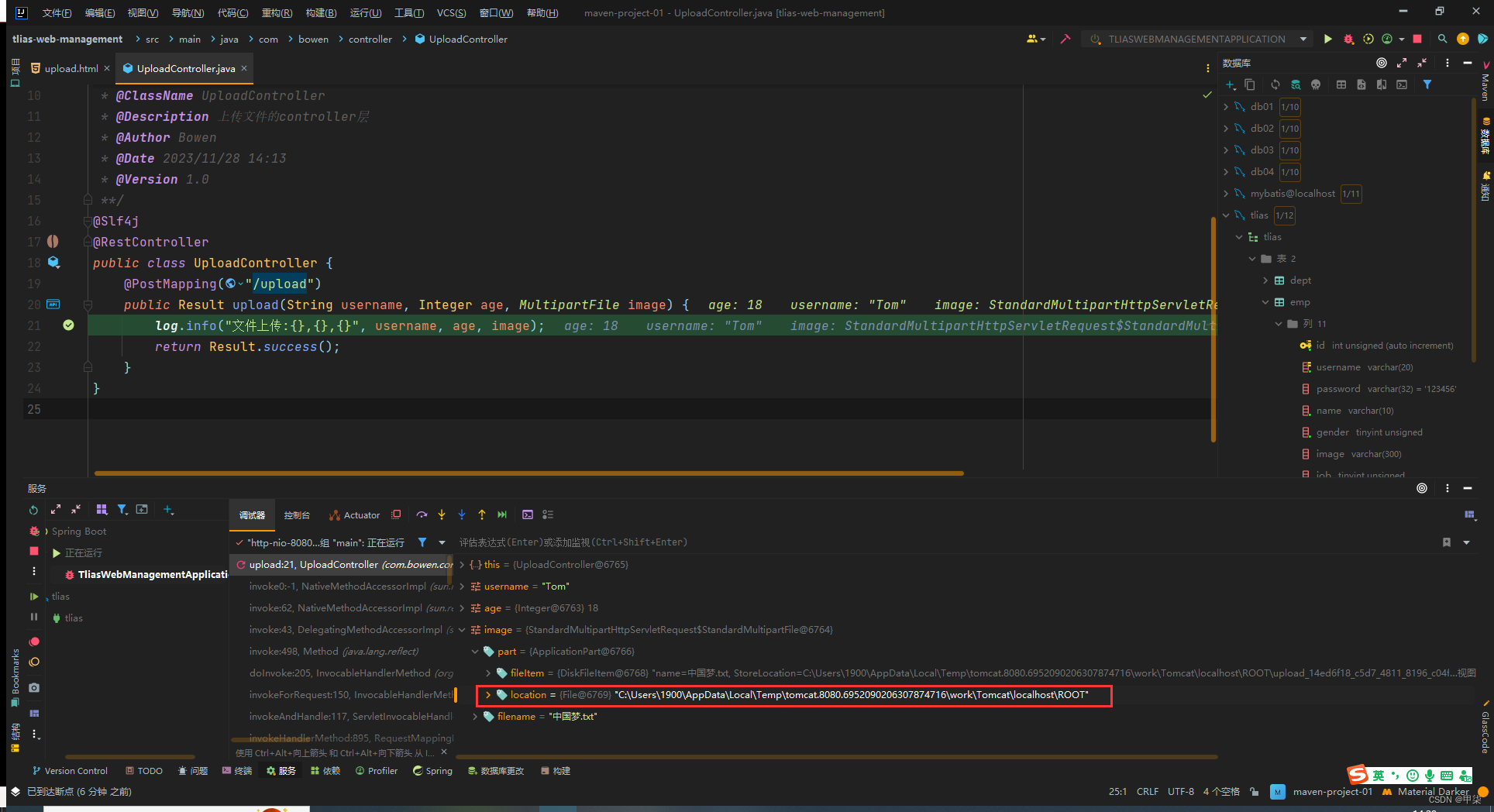Select the doInvoke:205 stack frame

[350, 673]
